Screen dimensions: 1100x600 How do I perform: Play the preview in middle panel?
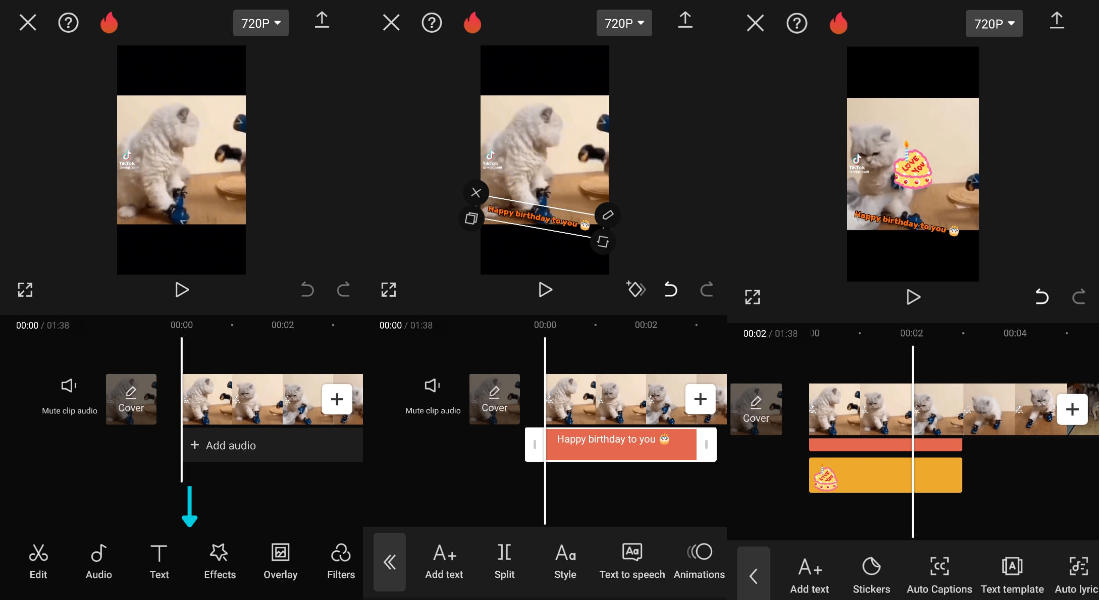pos(545,290)
